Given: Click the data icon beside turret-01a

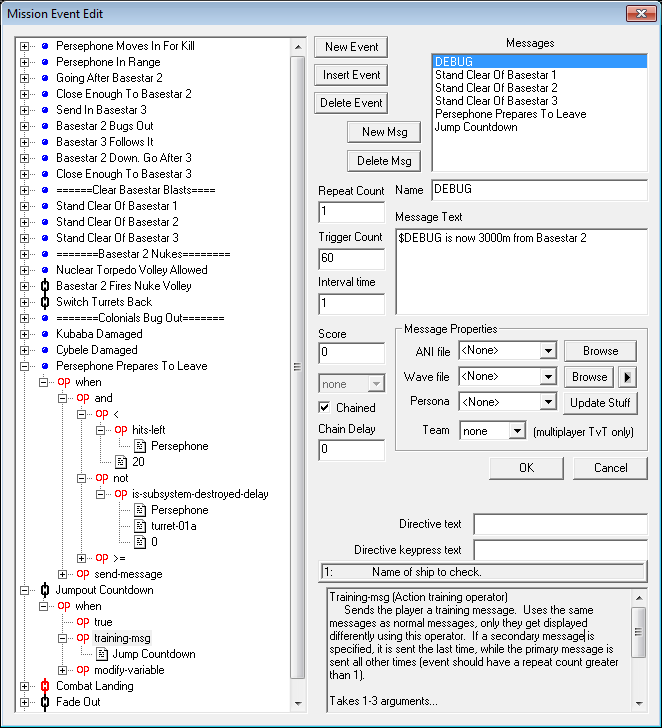Looking at the screenshot, I should point(140,526).
